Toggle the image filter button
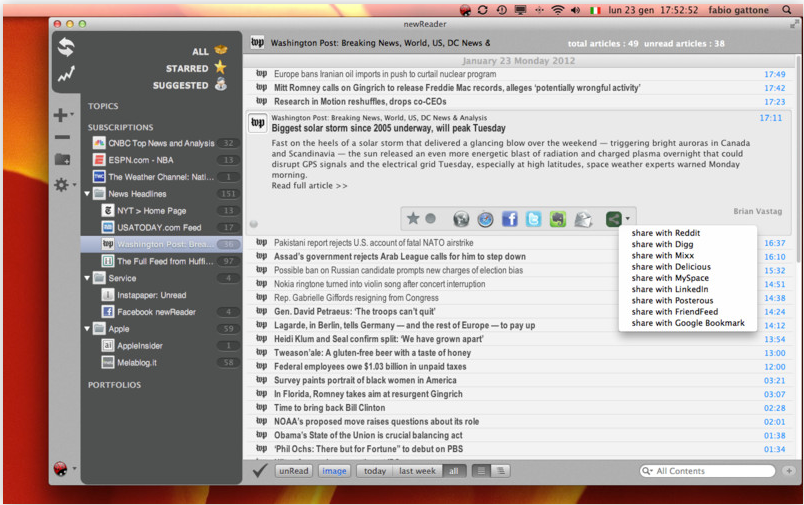 [x=334, y=471]
